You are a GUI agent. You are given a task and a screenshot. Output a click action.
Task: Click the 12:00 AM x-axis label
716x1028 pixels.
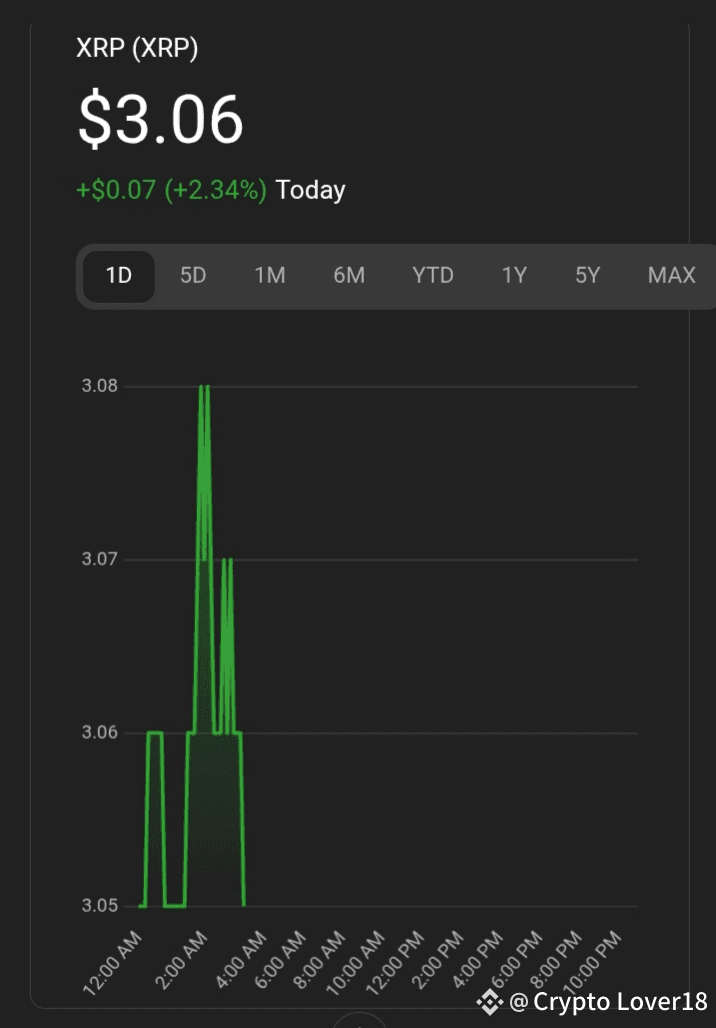[113, 962]
